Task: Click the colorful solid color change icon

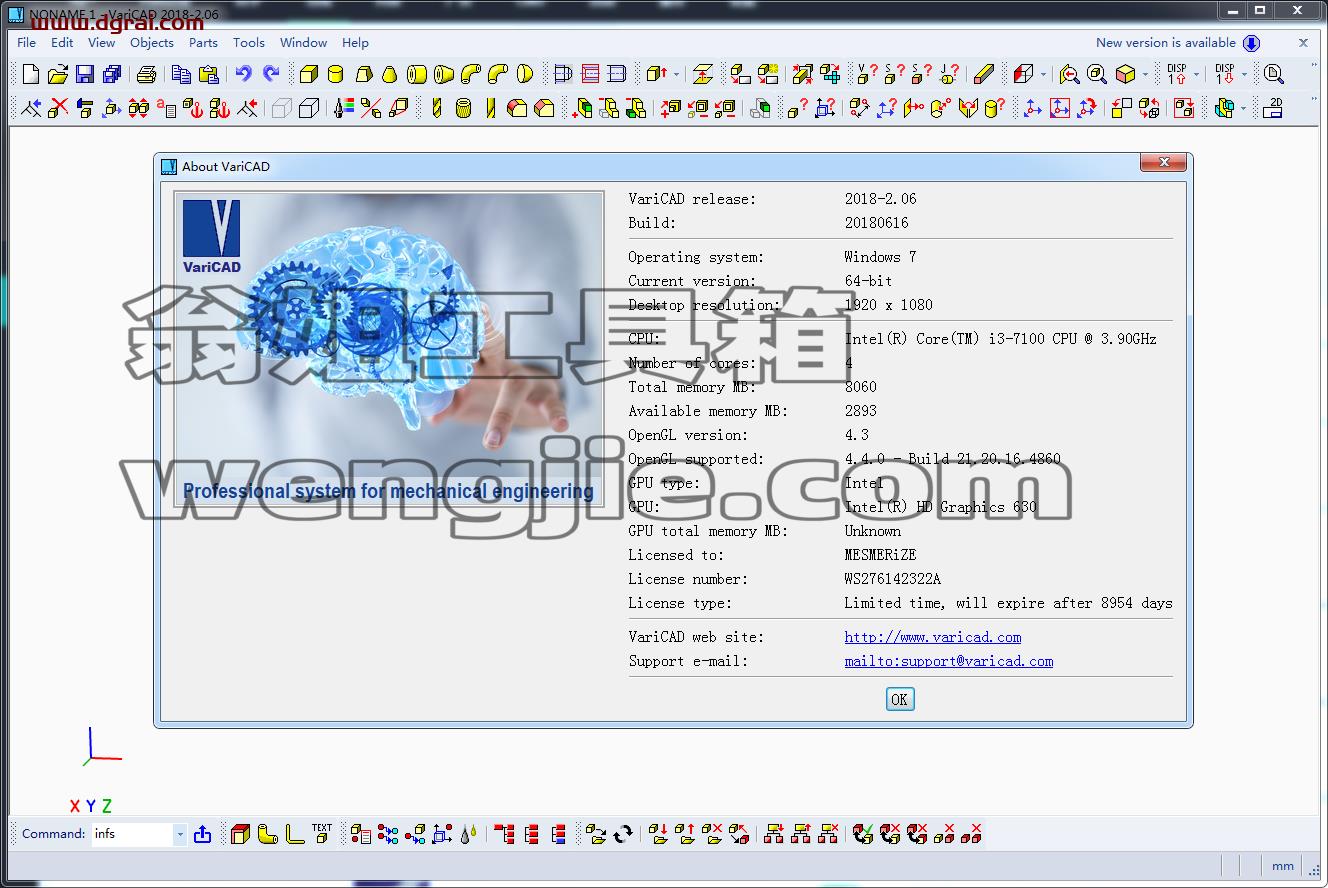Action: (x=344, y=108)
